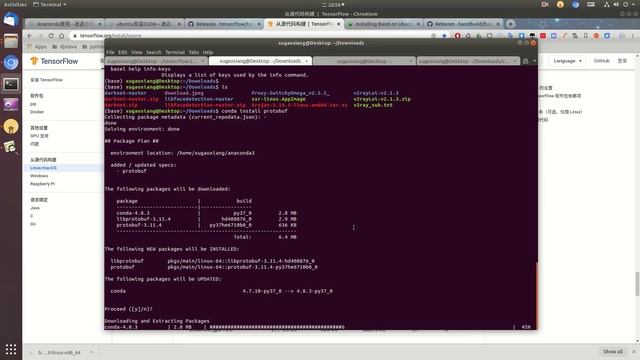Image resolution: width=640 pixels, height=360 pixels.
Task: Open the Chromium three-dot menu
Action: coord(633,36)
